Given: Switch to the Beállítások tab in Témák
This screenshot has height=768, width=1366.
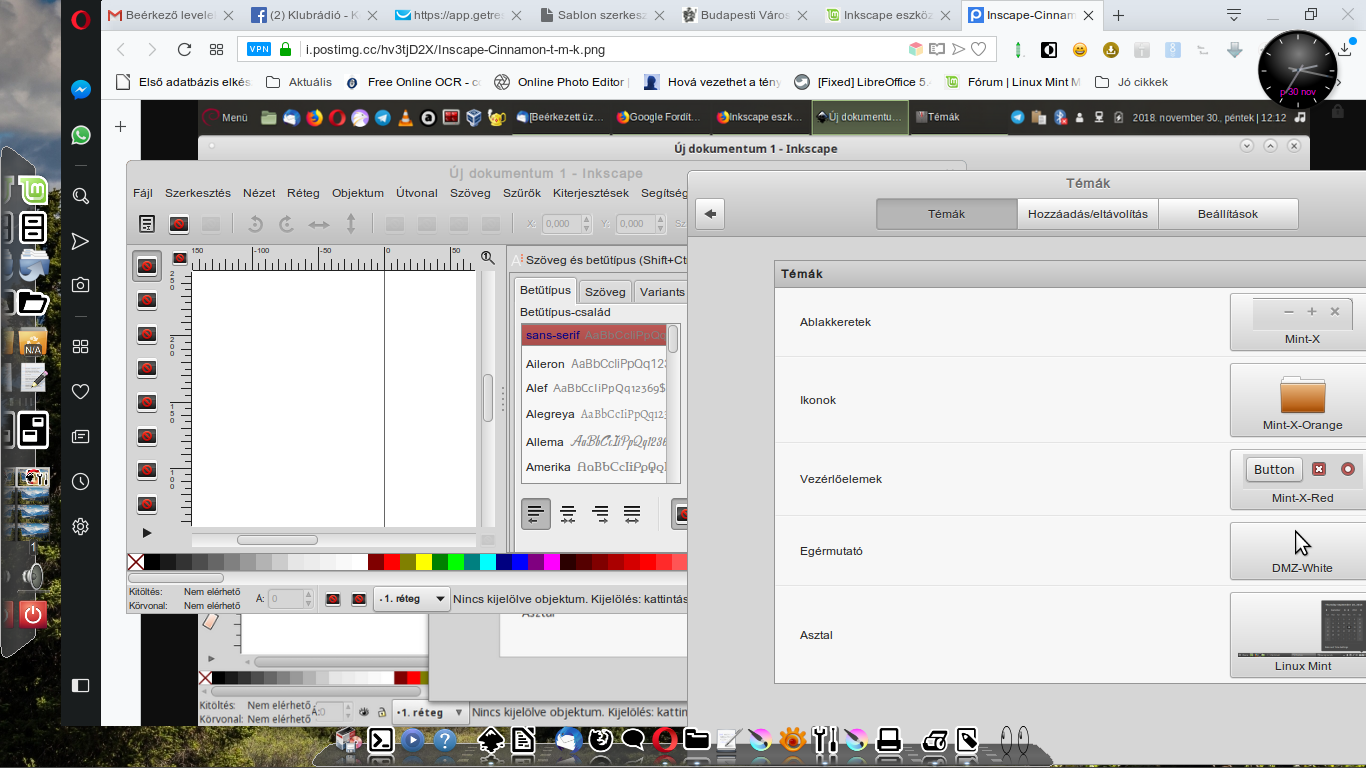Looking at the screenshot, I should tap(1228, 214).
